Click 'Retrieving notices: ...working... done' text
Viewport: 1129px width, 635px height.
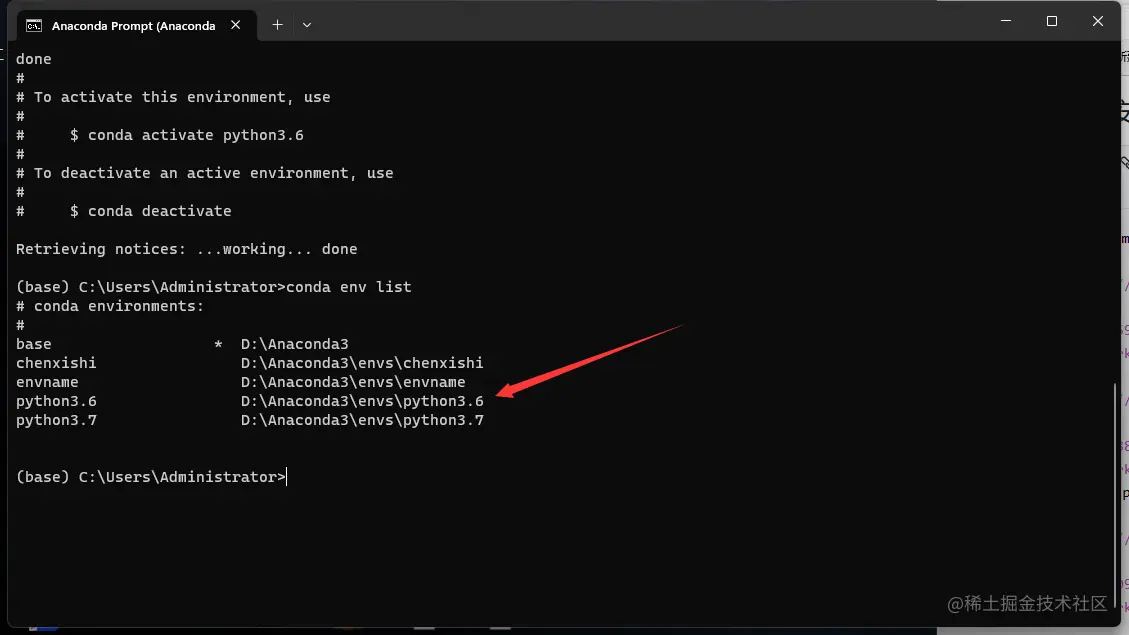(186, 249)
